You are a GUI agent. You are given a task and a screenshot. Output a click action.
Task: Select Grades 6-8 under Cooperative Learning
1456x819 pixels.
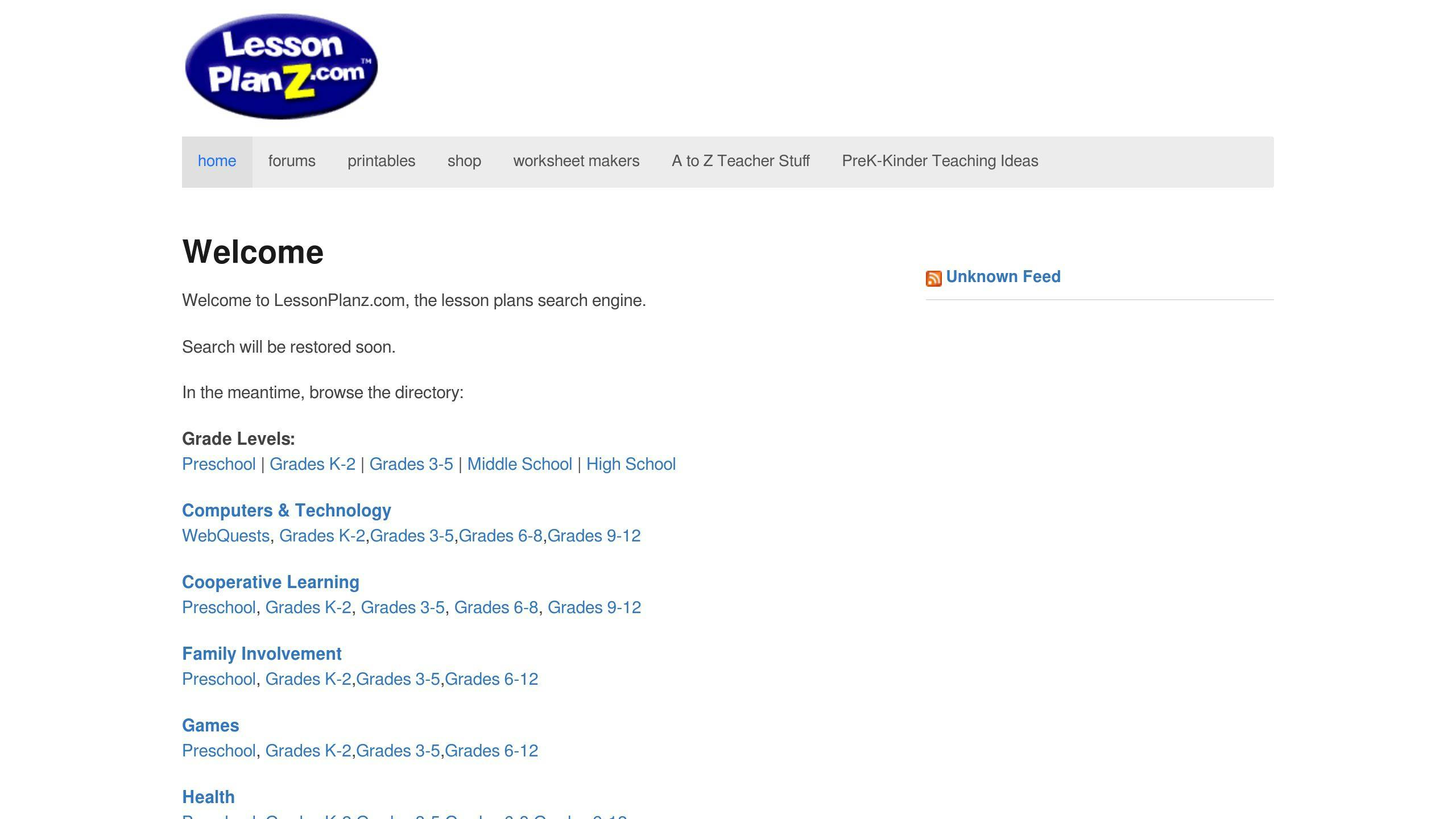[x=496, y=607]
